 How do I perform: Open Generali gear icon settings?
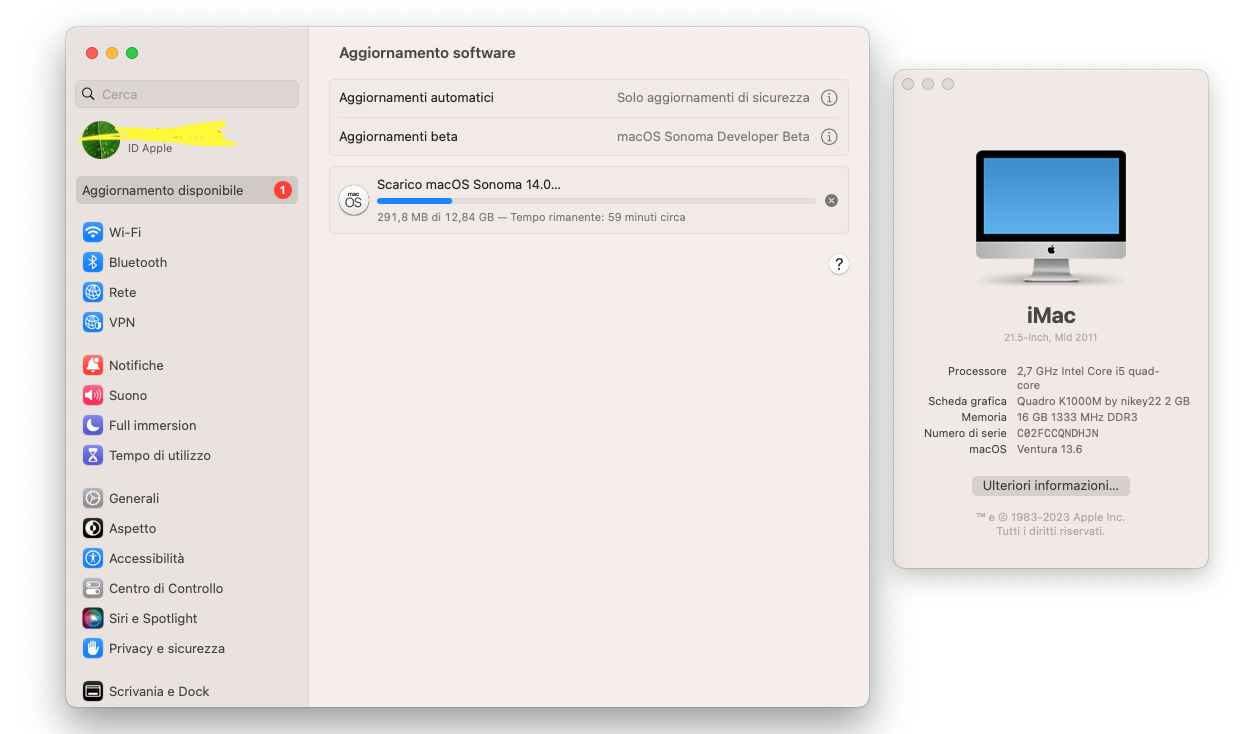(93, 498)
